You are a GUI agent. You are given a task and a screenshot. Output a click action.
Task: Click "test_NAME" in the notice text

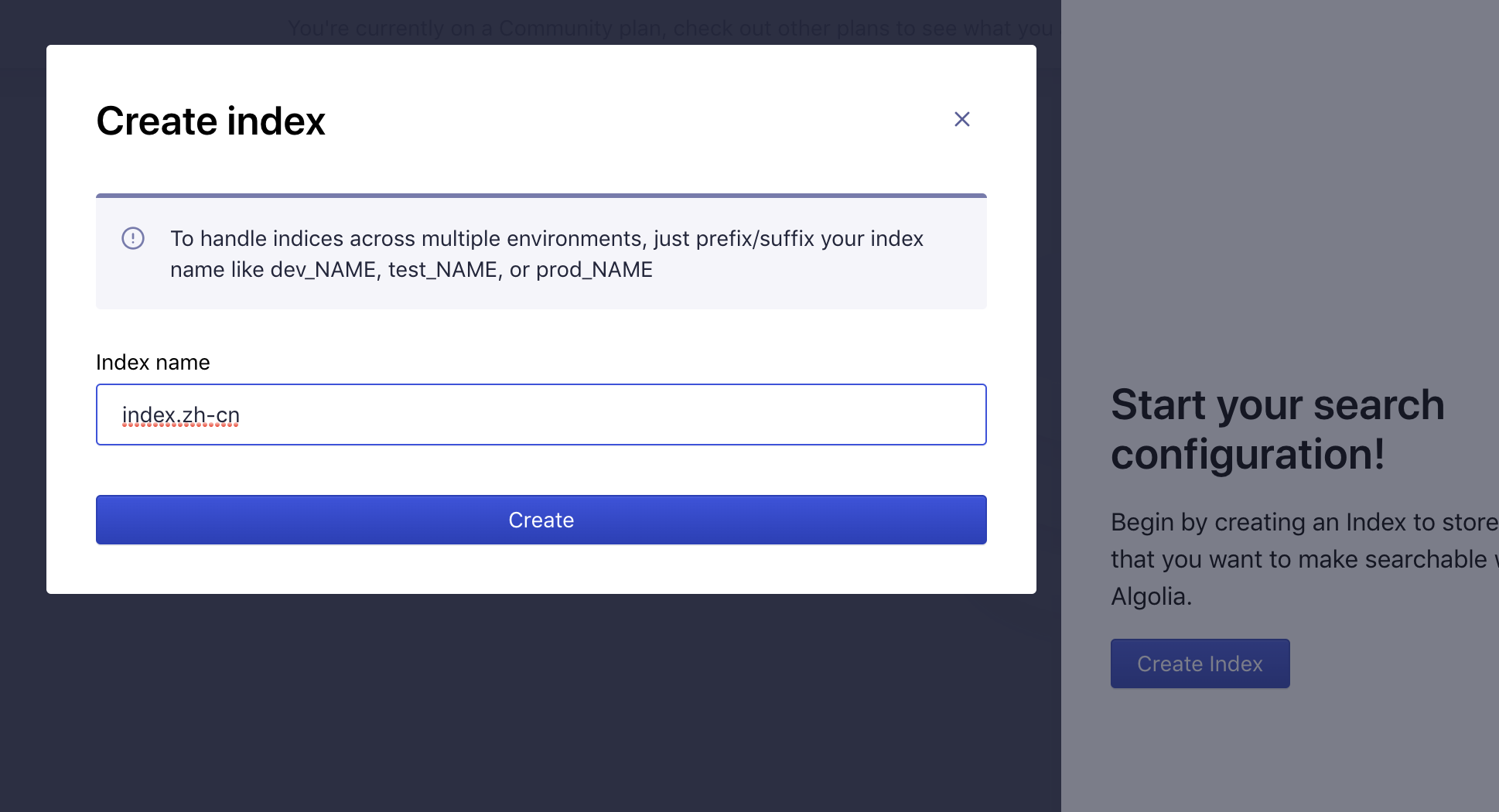coord(442,270)
